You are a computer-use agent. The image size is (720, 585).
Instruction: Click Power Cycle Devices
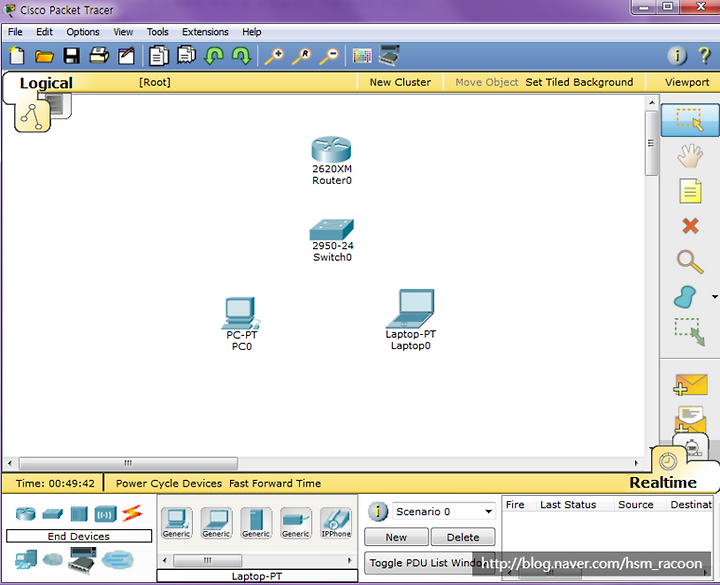169,484
